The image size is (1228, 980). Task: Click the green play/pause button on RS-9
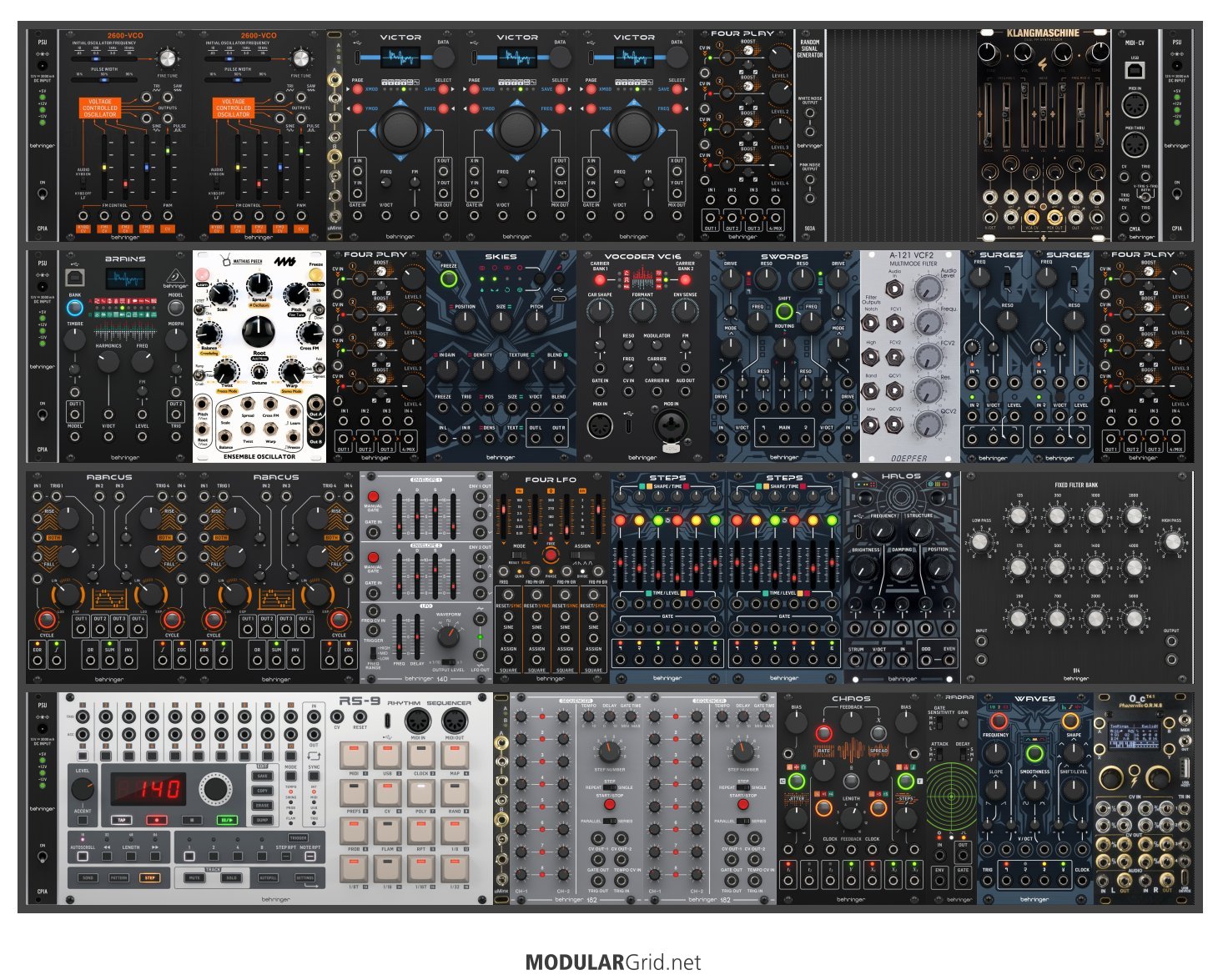pos(226,820)
